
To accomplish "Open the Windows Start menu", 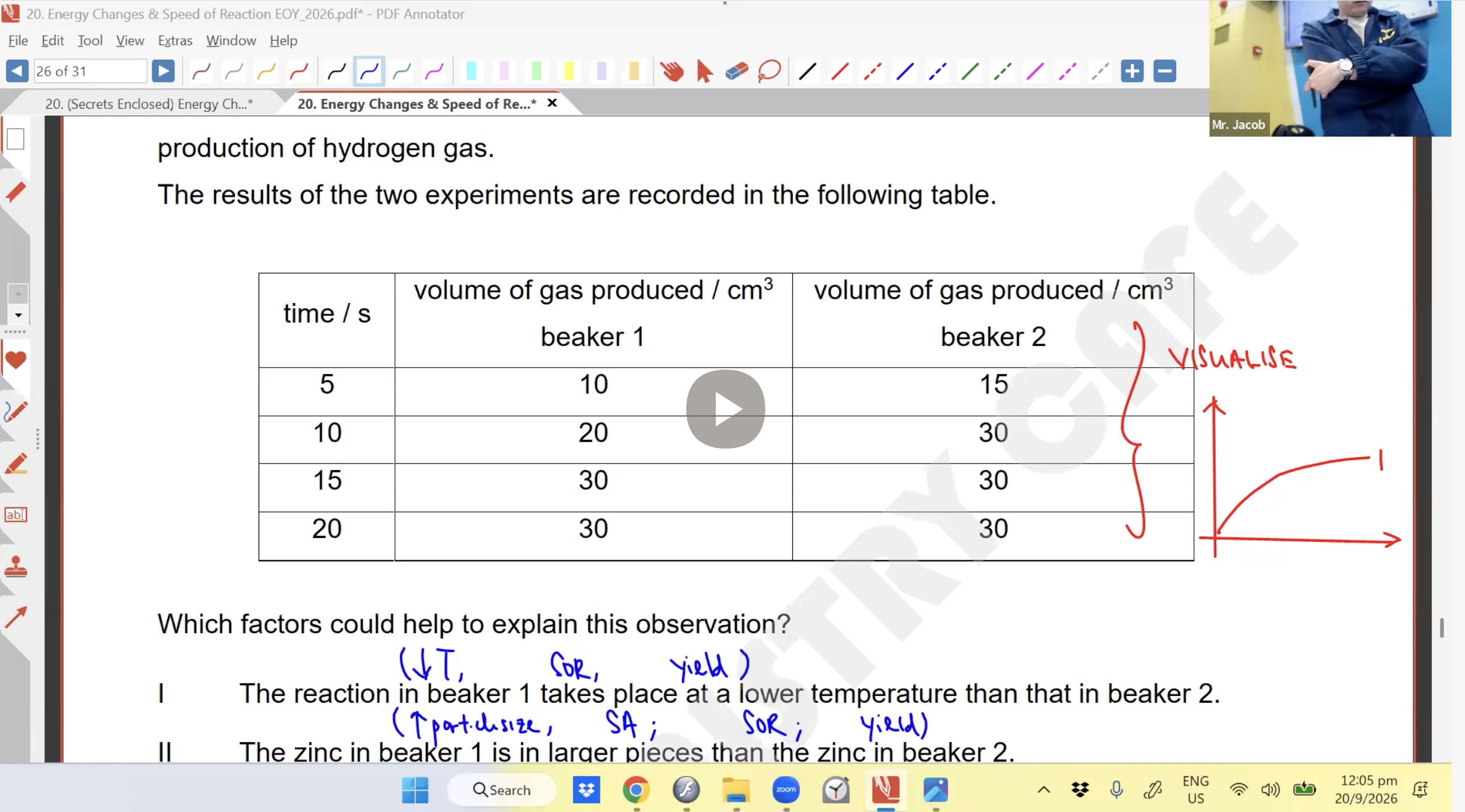I will tap(415, 790).
